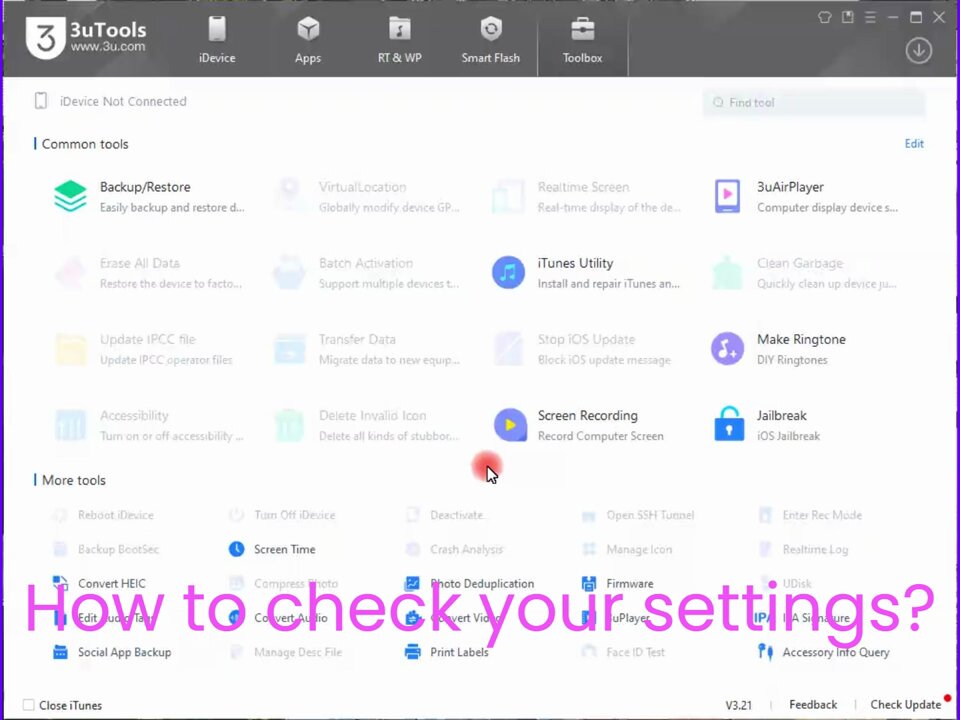Screen dimensions: 960x720
Task: Click the greyed Clean Garbage icon
Action: 727,272
